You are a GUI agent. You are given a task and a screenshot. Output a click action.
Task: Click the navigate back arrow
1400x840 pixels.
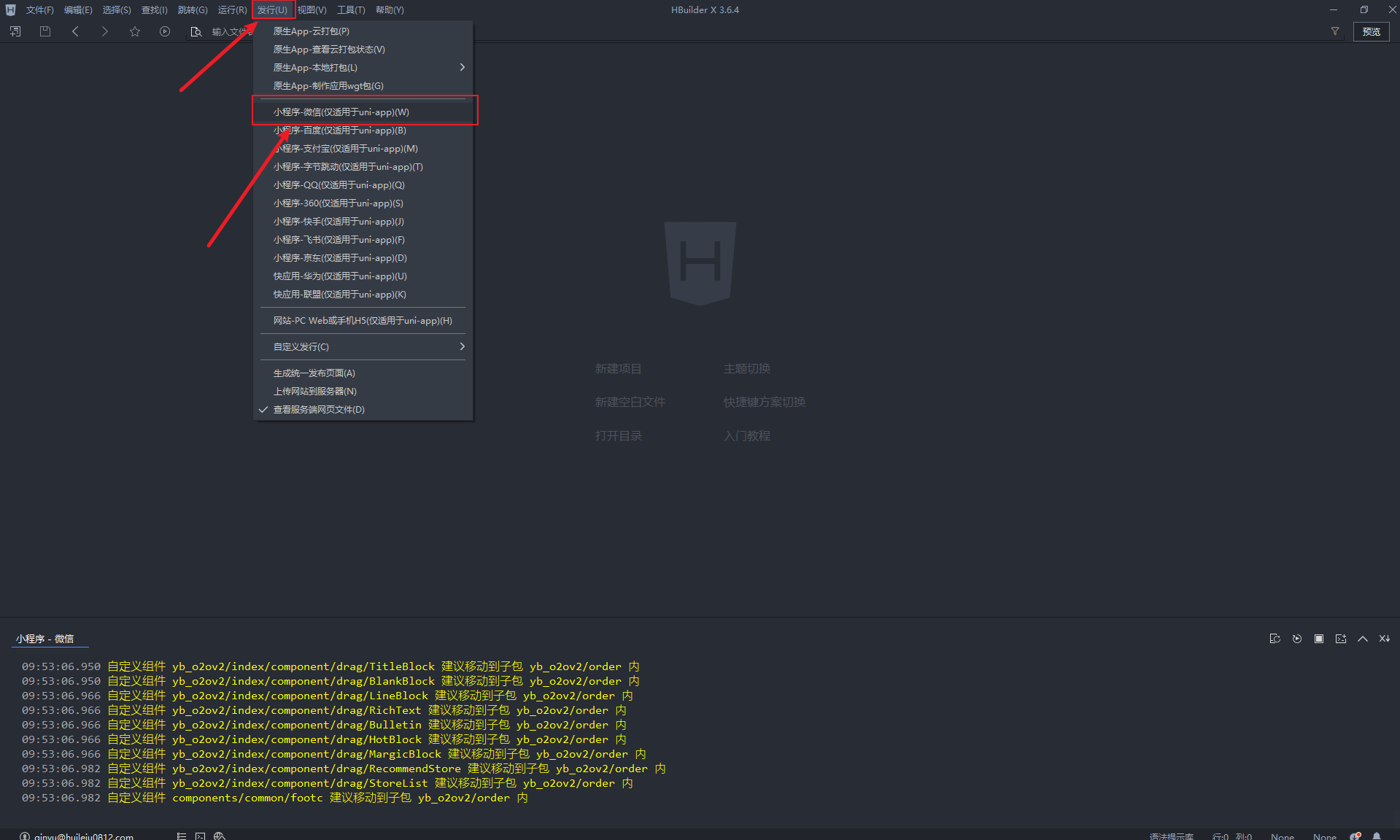pos(75,31)
